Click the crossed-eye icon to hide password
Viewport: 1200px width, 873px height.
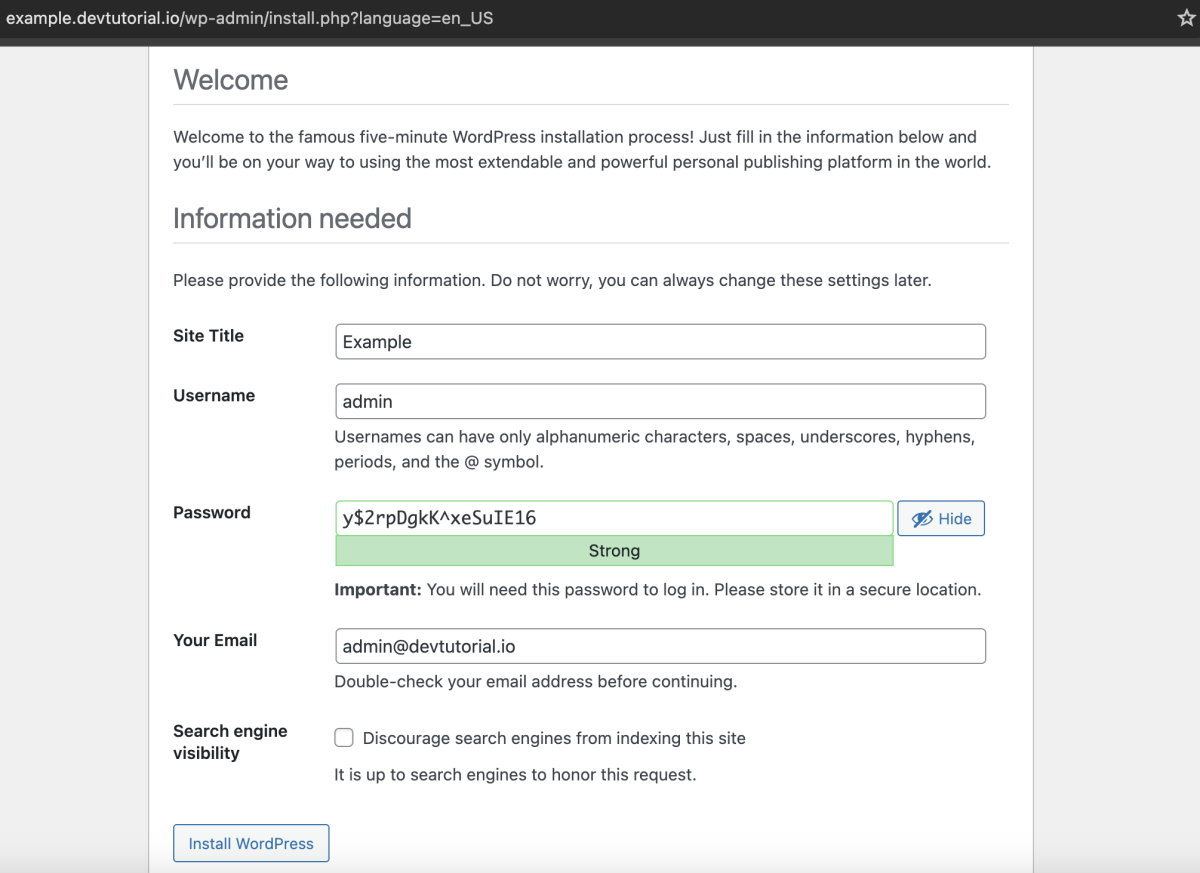click(x=921, y=518)
